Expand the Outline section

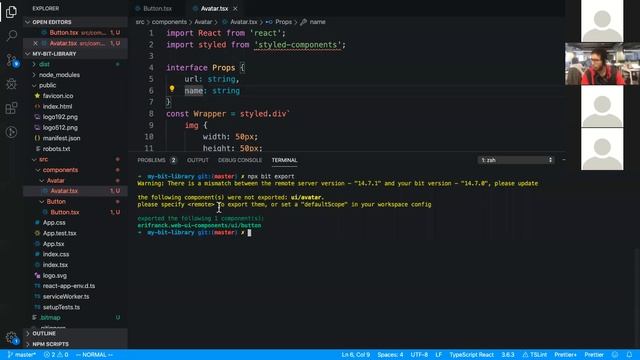[x=44, y=333]
